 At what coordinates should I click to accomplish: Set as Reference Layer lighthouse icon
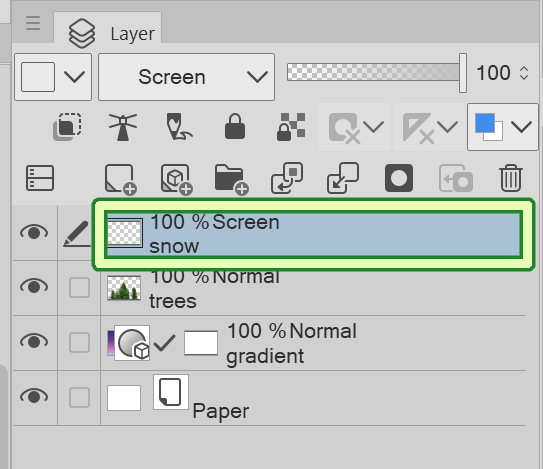click(x=123, y=127)
